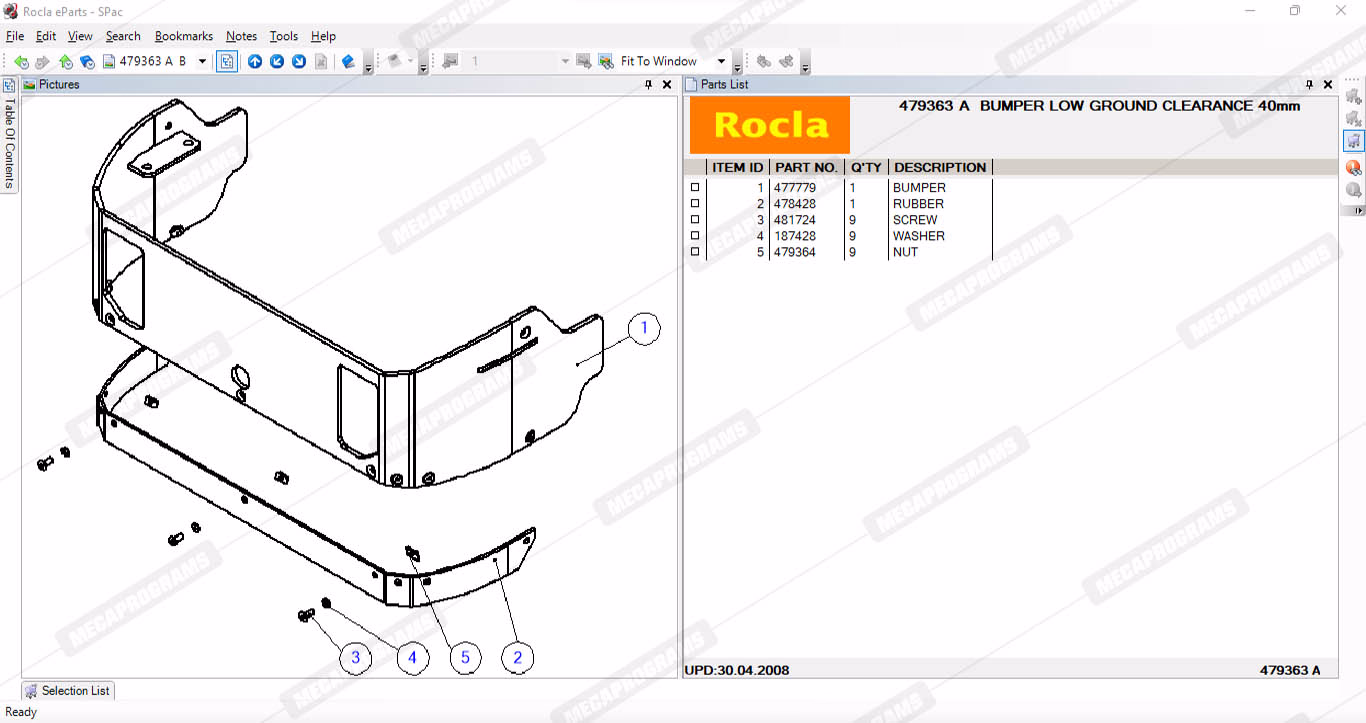Select checkbox for item 5 NUT

click(x=695, y=252)
